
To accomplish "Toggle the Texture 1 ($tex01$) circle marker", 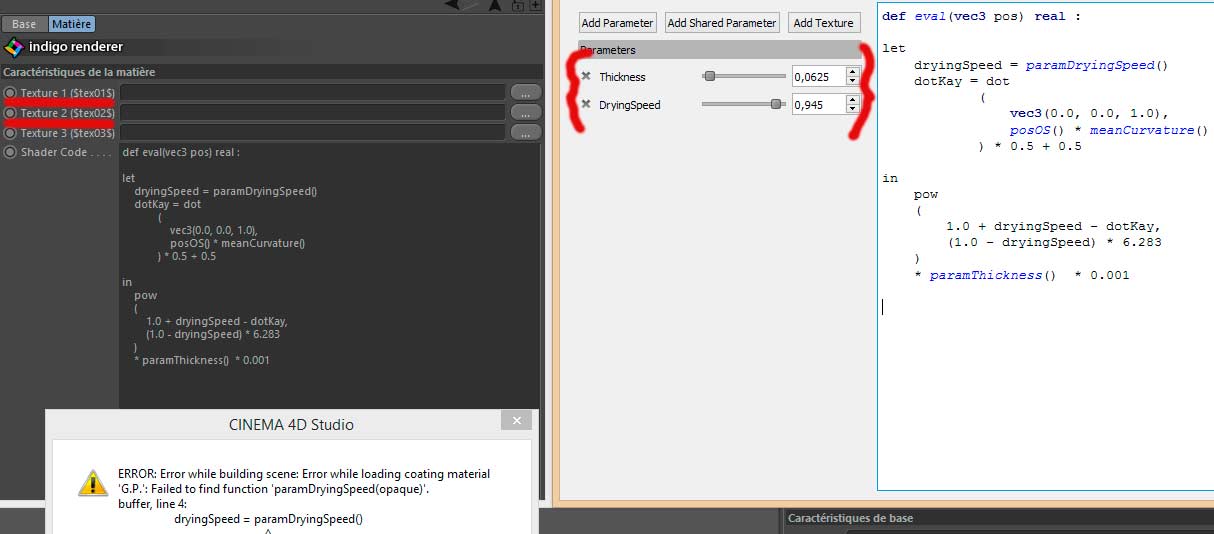I will click(11, 93).
